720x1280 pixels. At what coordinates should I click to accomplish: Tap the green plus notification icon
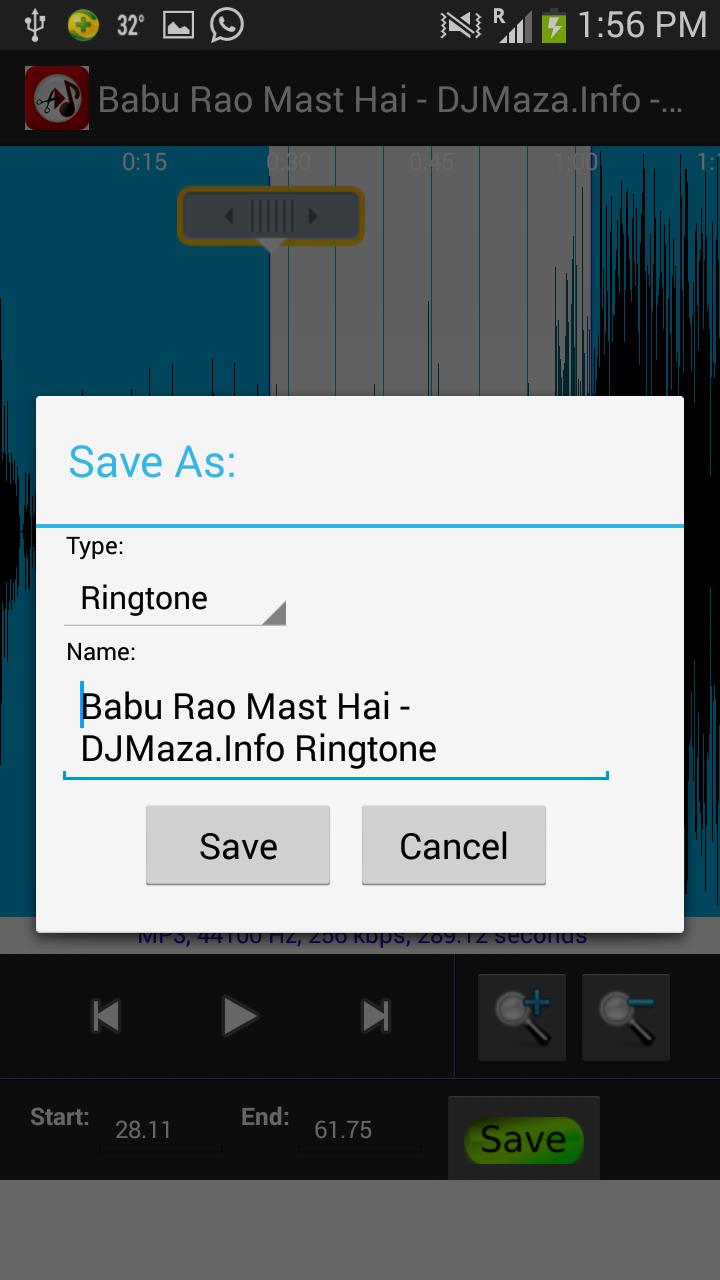coord(83,25)
